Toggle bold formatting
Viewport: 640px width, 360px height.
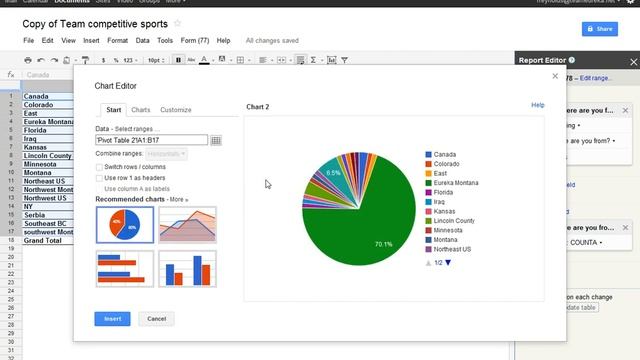178,60
